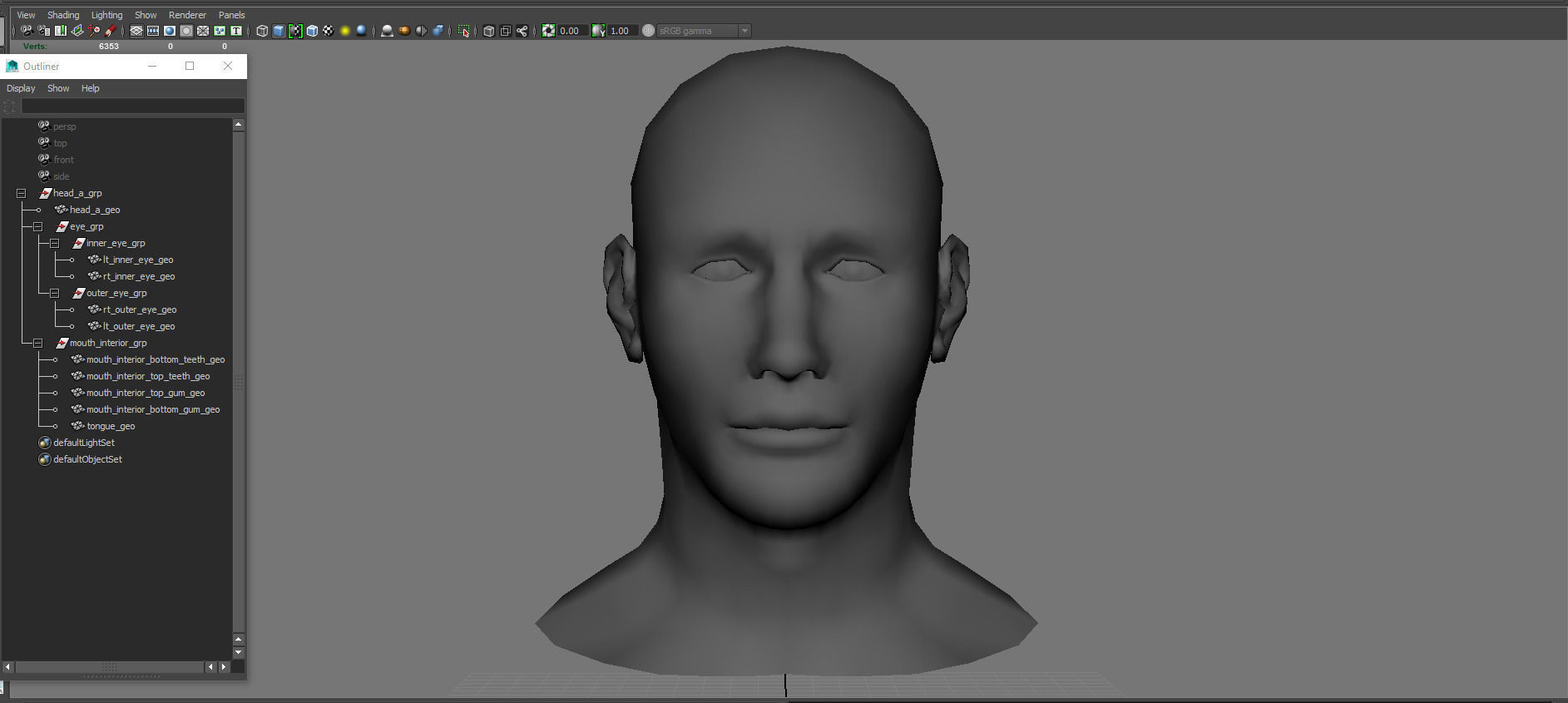Toggle viewport Shadows blue sphere icon
The height and width of the screenshot is (703, 1568).
(x=361, y=31)
